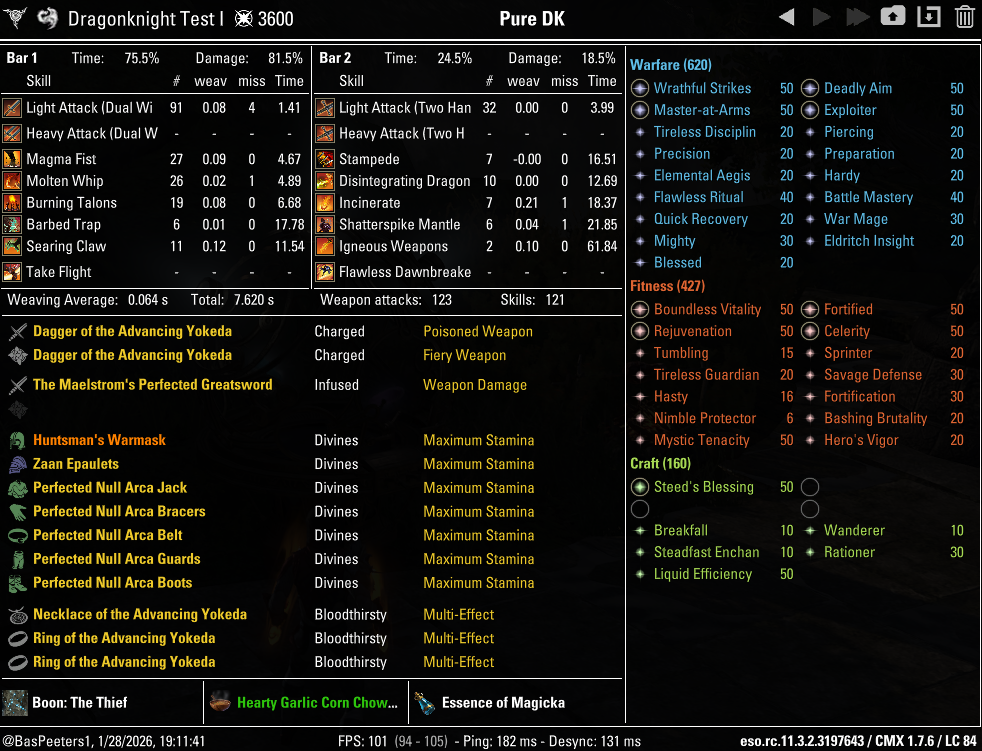Image resolution: width=982 pixels, height=751 pixels.
Task: Click the Maelstrom's Perfected Greatsword weapon icon
Action: (18, 385)
